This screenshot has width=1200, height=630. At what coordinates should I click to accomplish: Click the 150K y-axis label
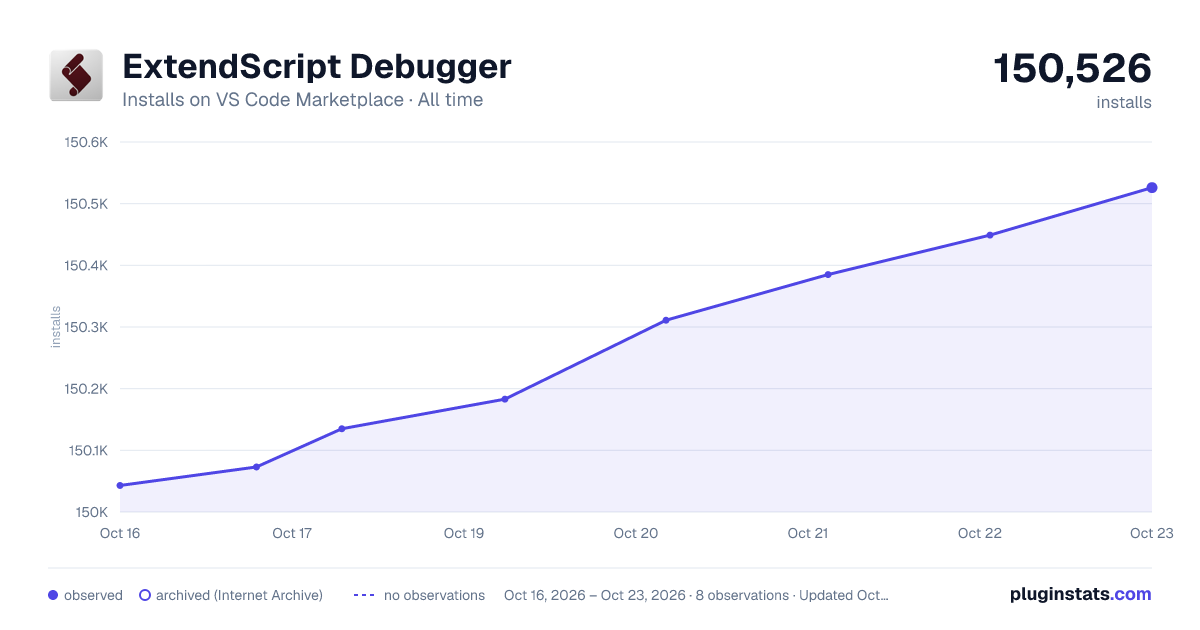[91, 512]
